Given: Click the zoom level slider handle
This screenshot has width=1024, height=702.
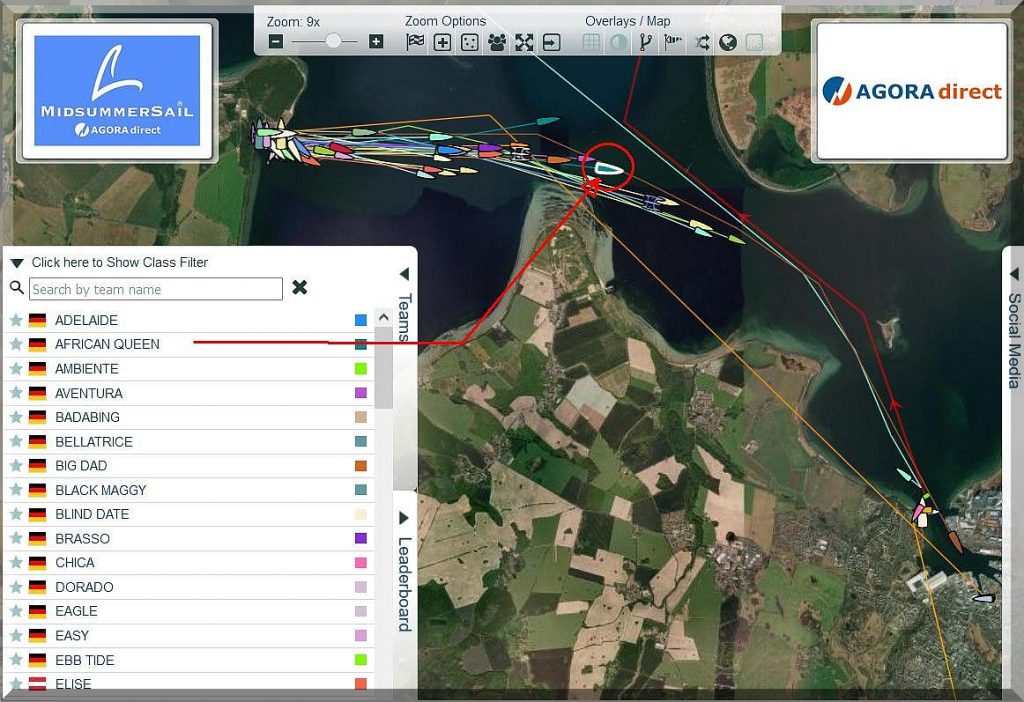Looking at the screenshot, I should tap(334, 42).
